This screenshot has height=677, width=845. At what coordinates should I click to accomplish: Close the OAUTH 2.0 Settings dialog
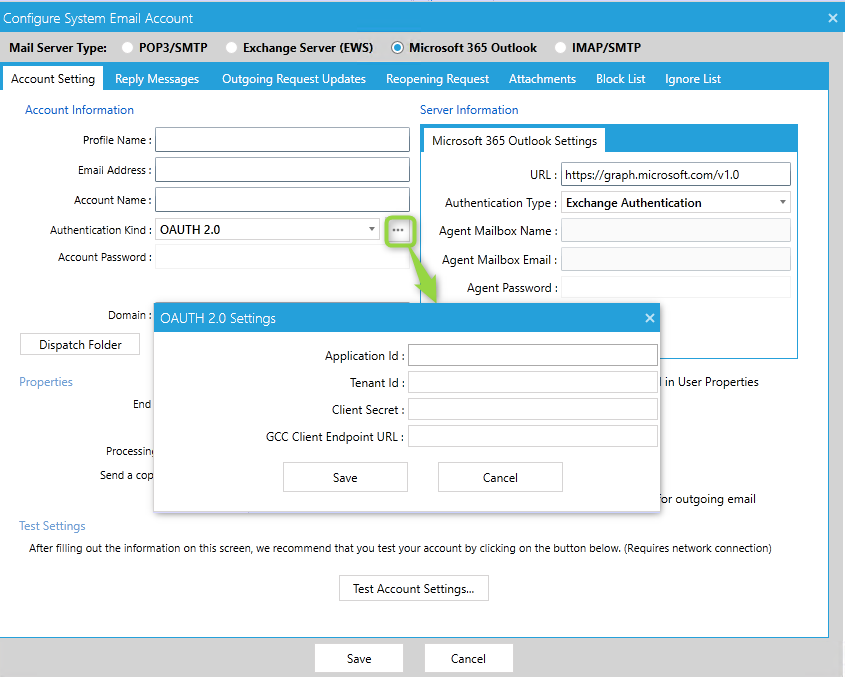click(x=649, y=318)
